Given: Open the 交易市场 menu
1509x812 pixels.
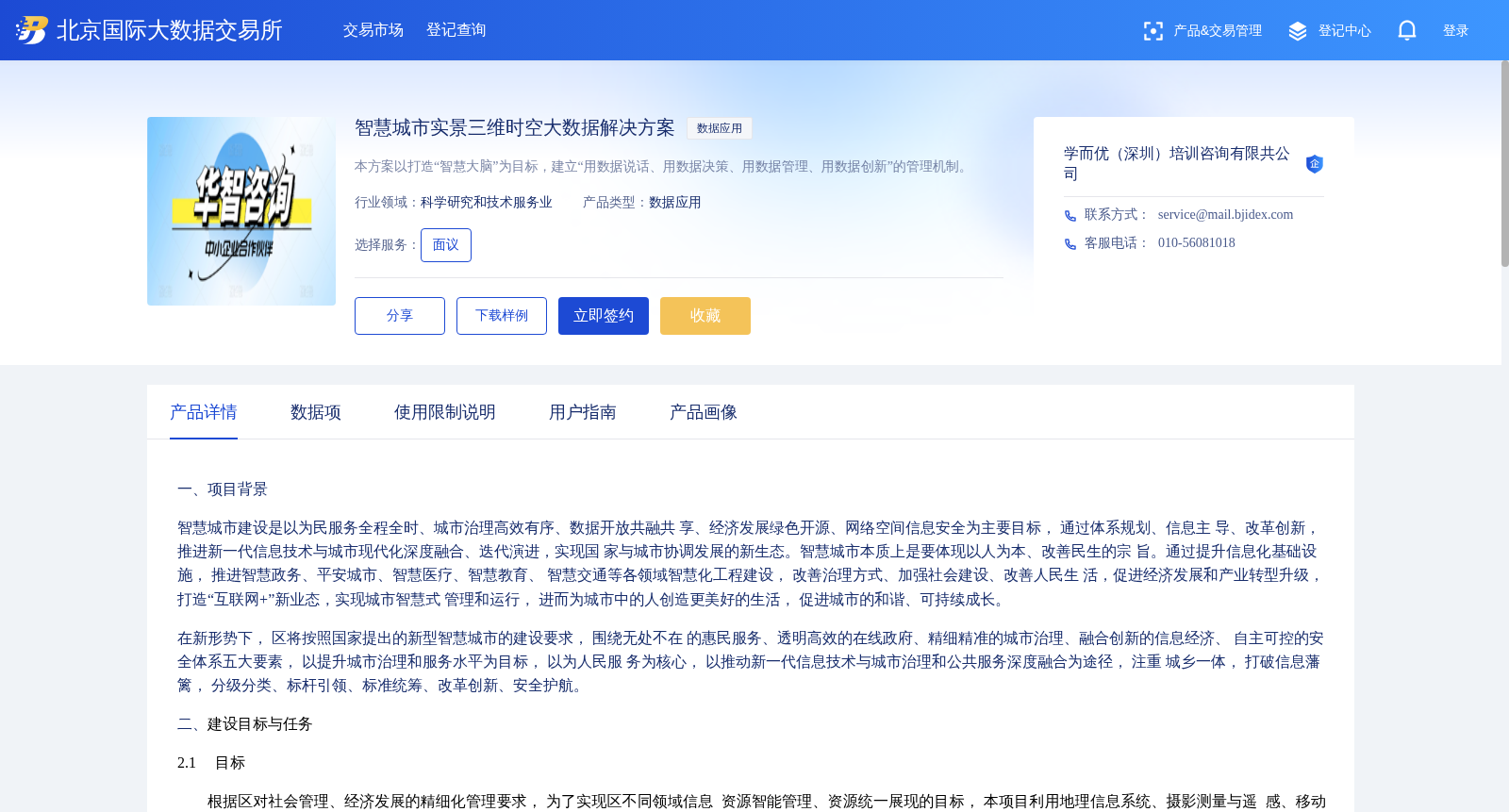Looking at the screenshot, I should point(373,30).
